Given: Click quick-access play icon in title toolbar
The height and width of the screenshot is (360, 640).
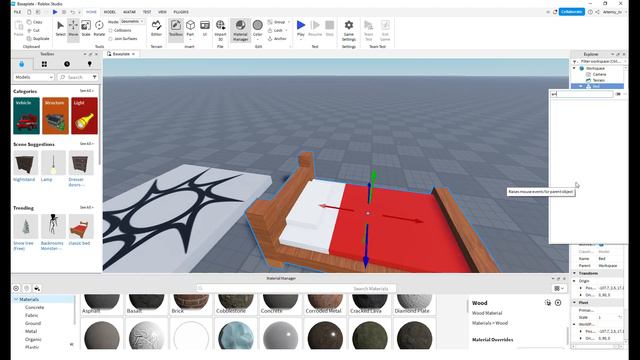Looking at the screenshot, I should 55,12.
